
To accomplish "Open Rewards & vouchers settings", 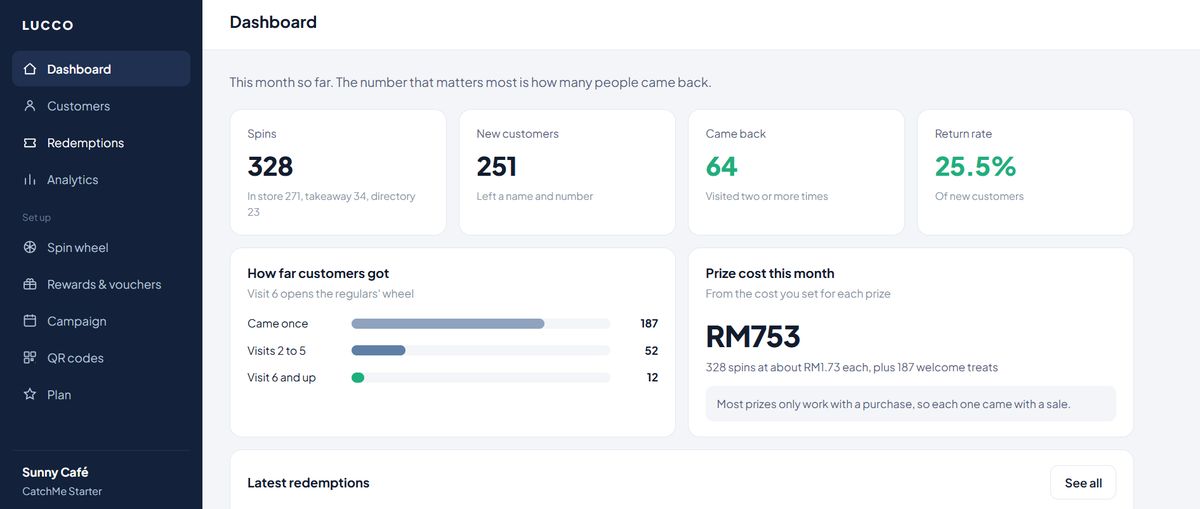I will coord(101,285).
